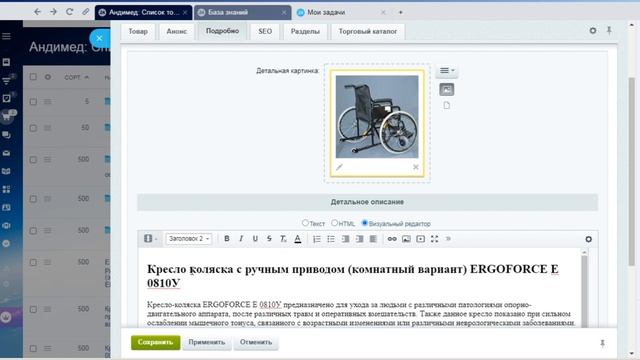This screenshot has height=360, width=640.
Task: Choose a file from site structure icon
Action: [x=447, y=106]
